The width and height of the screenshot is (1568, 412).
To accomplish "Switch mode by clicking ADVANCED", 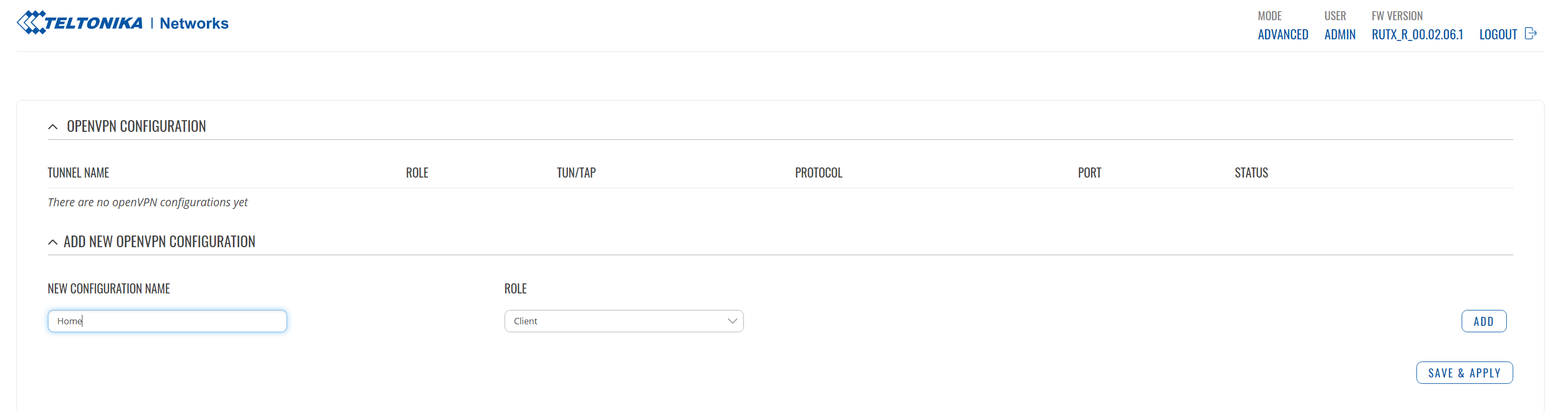I will (1283, 35).
